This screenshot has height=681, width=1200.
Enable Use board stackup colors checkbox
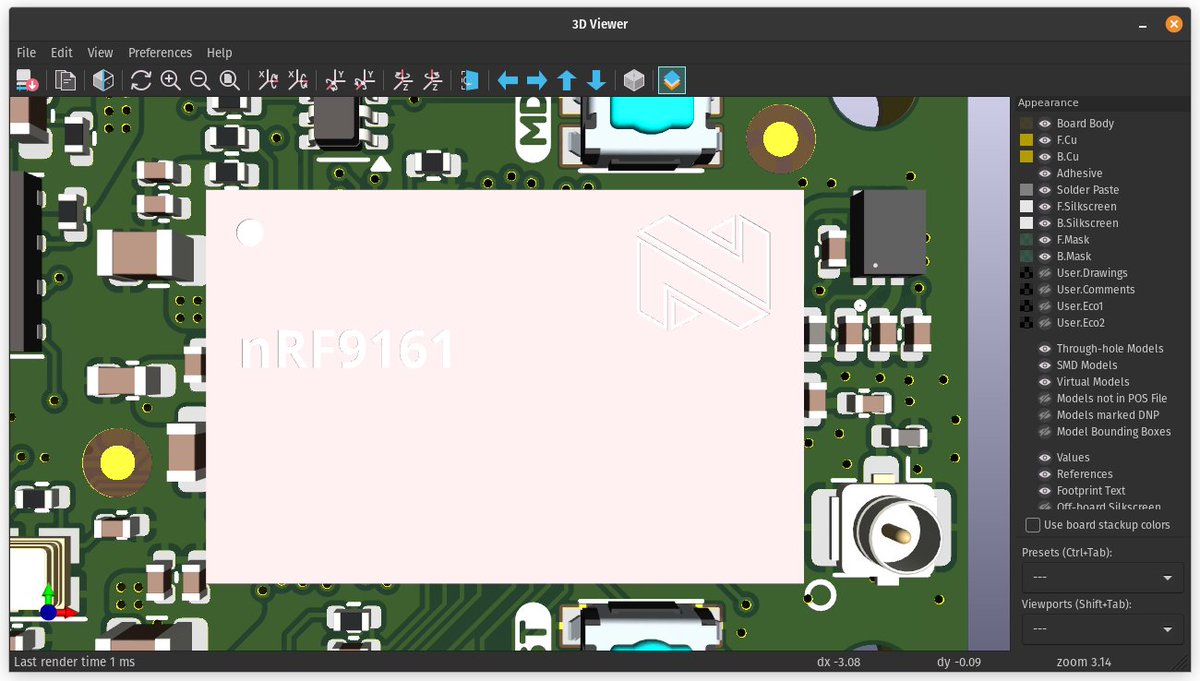[x=1033, y=525]
